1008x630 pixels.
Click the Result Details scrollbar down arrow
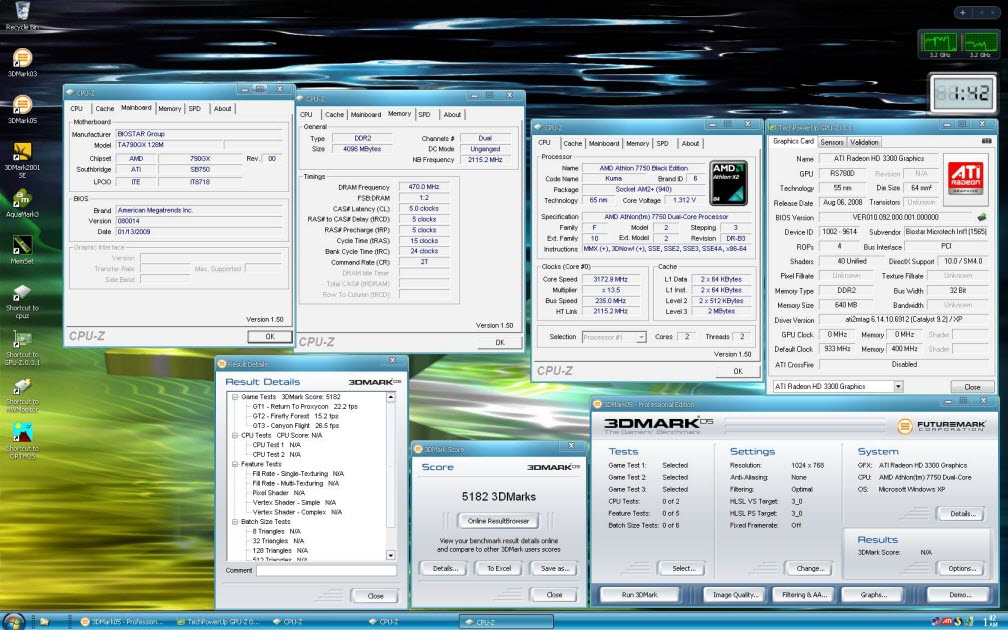point(390,555)
